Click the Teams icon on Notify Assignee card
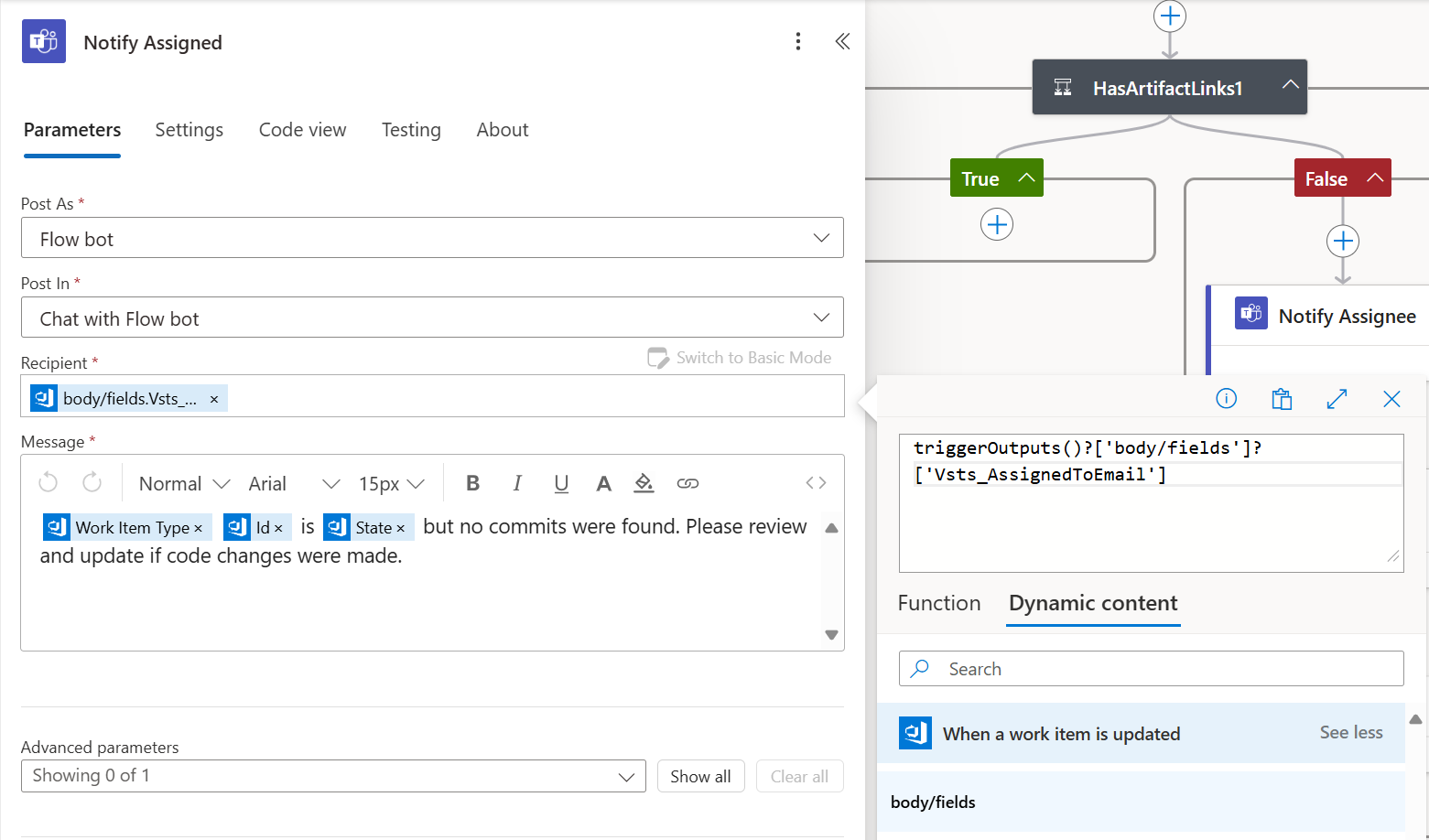 pyautogui.click(x=1251, y=313)
